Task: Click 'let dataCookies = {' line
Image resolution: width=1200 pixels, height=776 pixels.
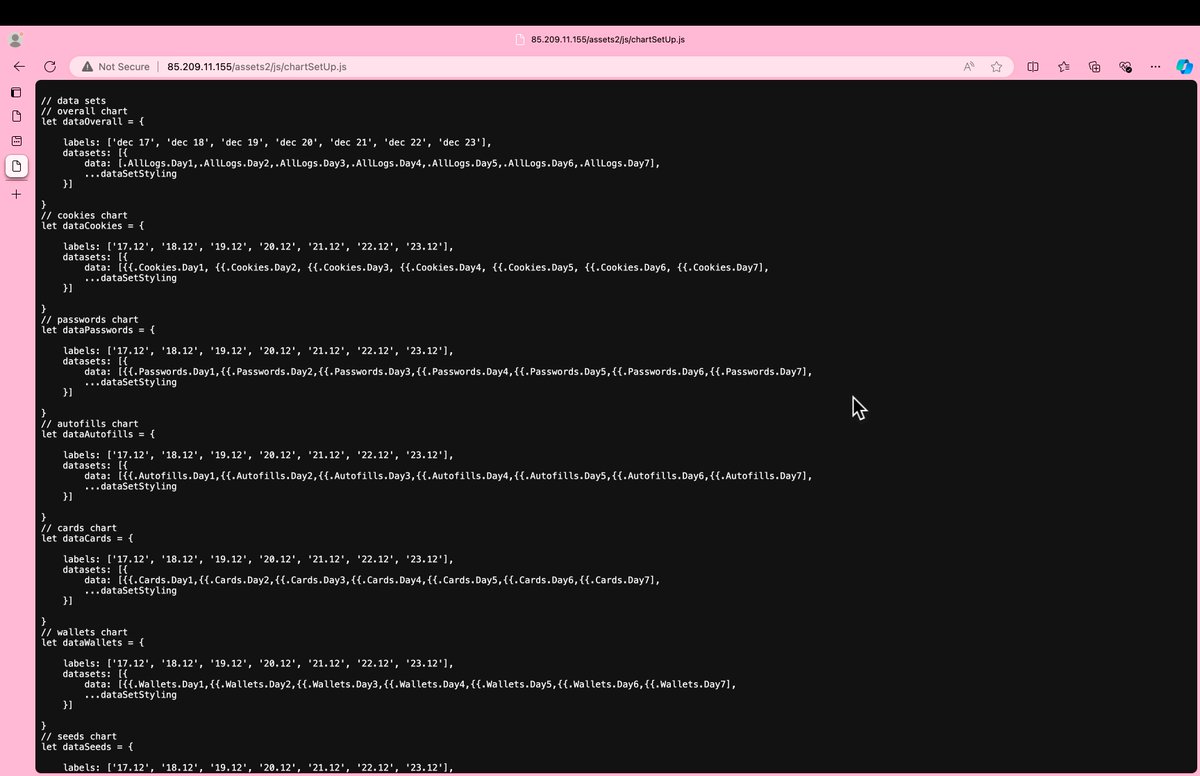Action: click(93, 226)
